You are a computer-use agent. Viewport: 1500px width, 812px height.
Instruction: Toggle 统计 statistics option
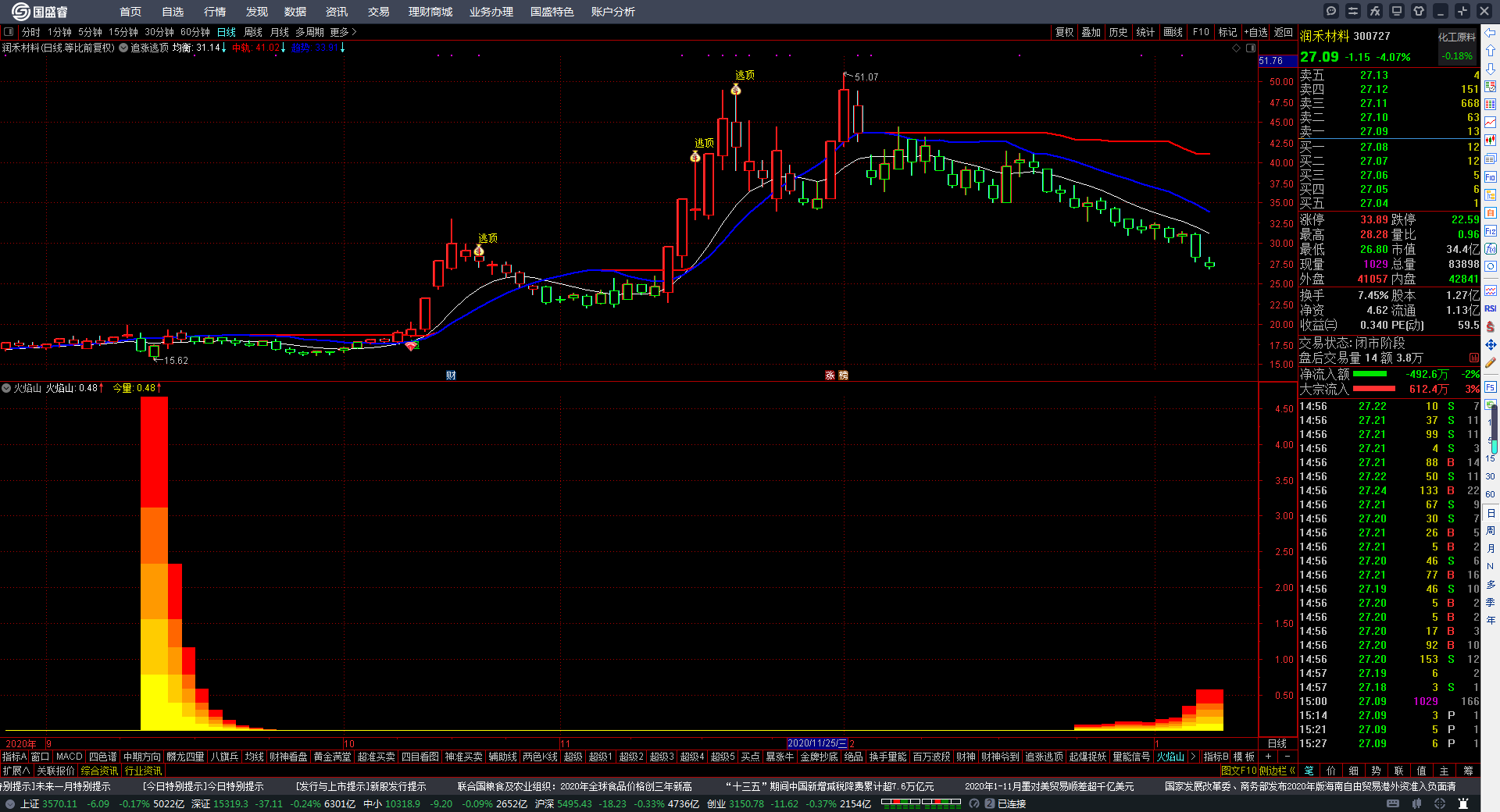coord(1145,32)
